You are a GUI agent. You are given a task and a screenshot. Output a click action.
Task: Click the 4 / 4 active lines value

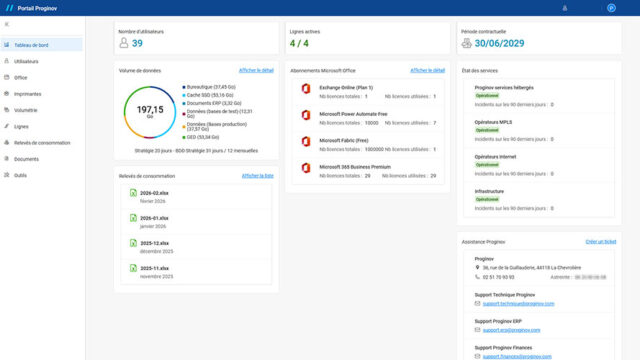coord(299,43)
